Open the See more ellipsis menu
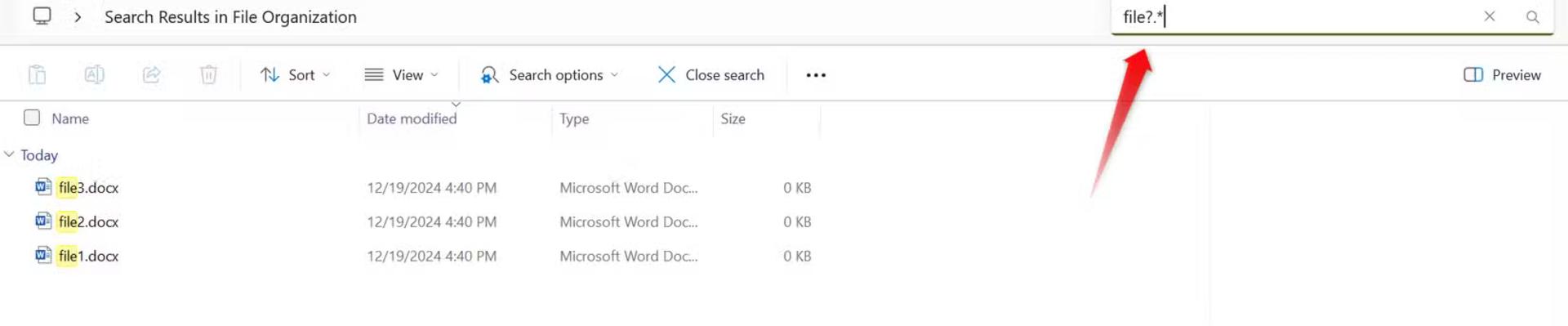Screen dimensions: 1568x326 [x=816, y=74]
